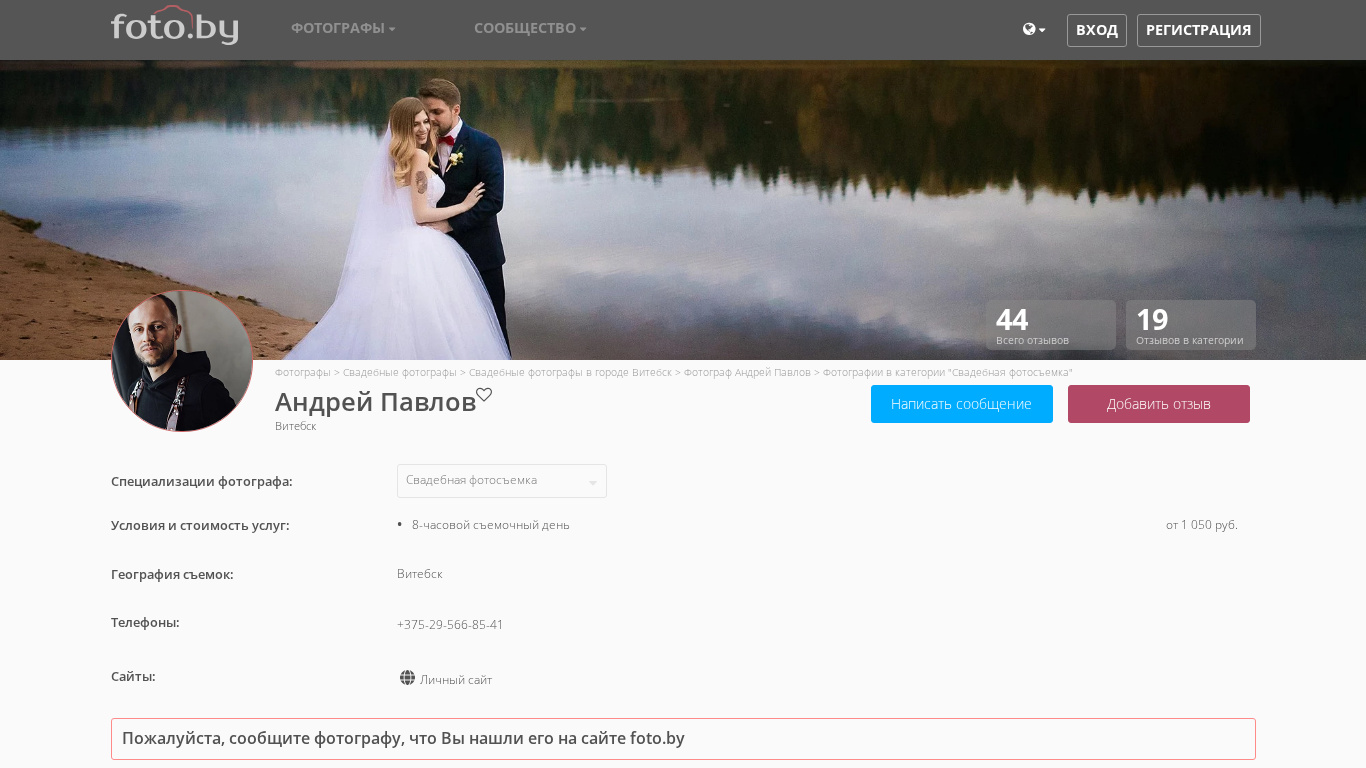Open the Фотографы menu
The width and height of the screenshot is (1366, 768).
(343, 28)
